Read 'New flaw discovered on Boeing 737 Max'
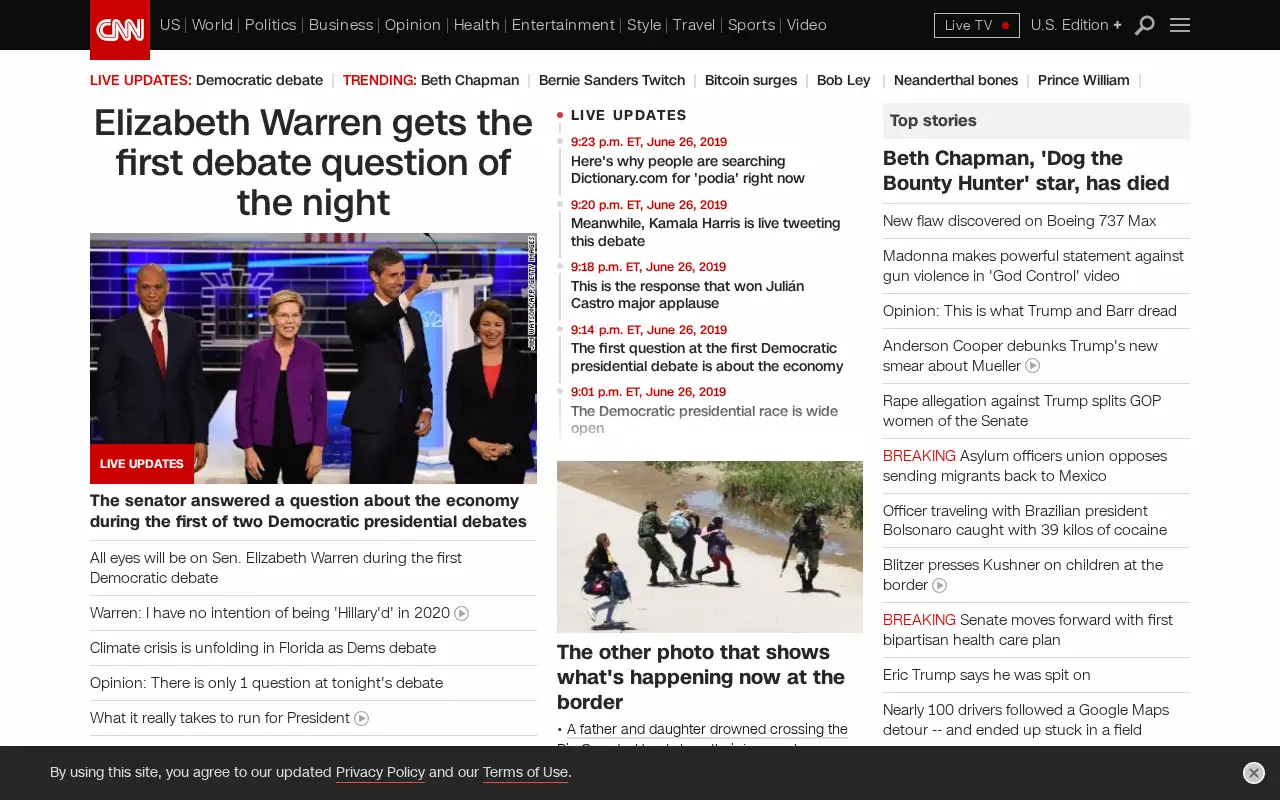The width and height of the screenshot is (1280, 800). [1019, 221]
